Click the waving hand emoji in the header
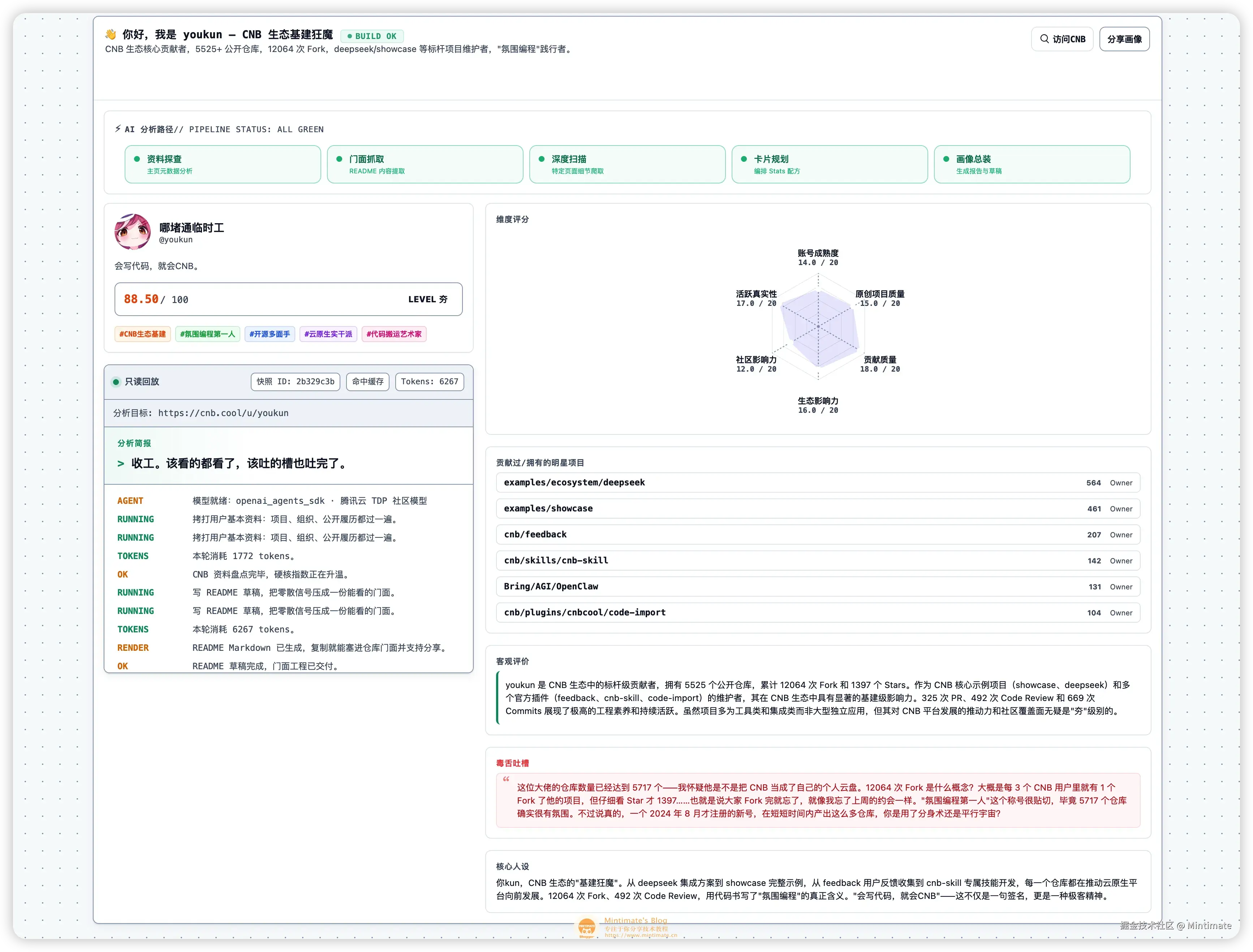 [x=111, y=35]
